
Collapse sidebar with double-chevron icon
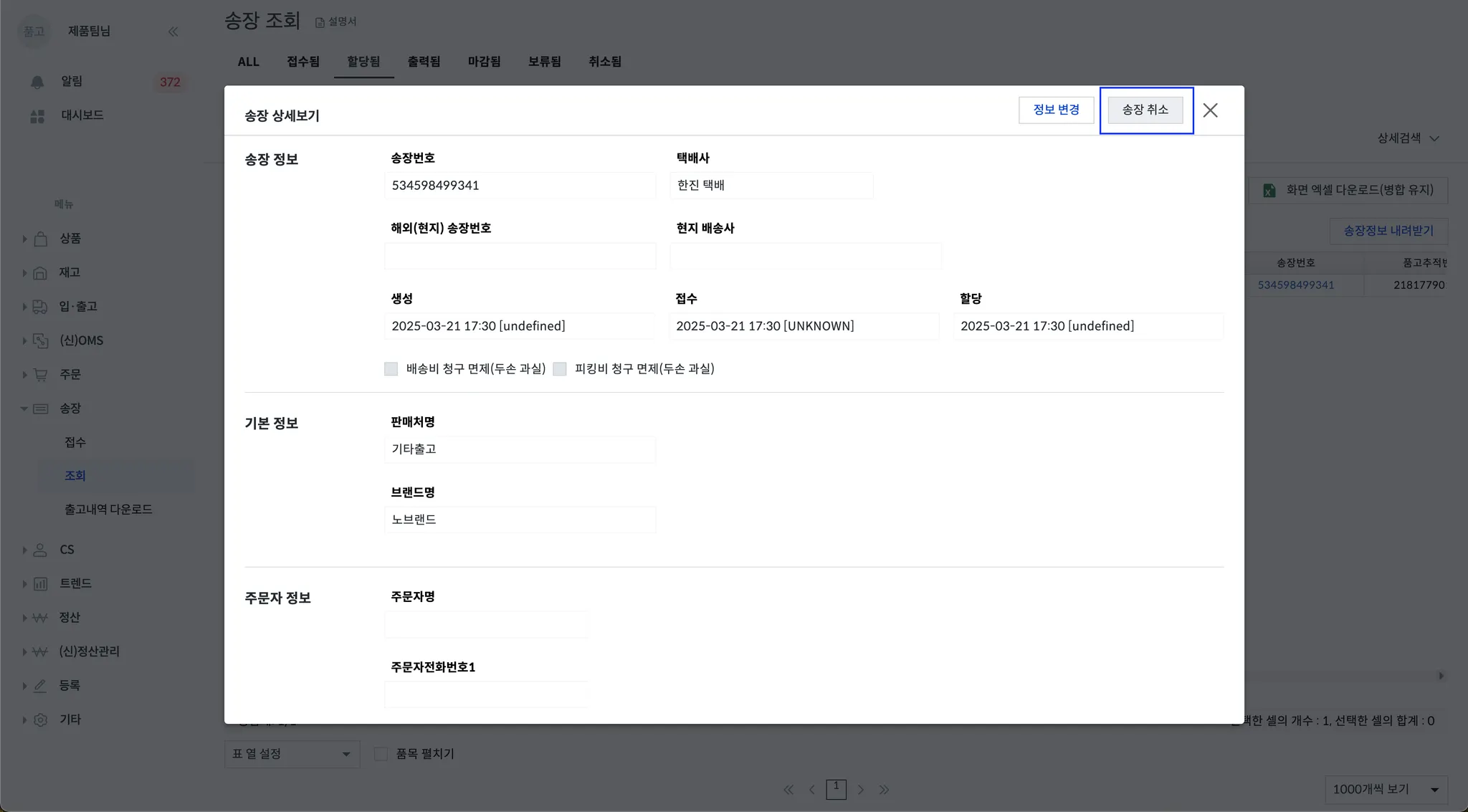pos(173,32)
